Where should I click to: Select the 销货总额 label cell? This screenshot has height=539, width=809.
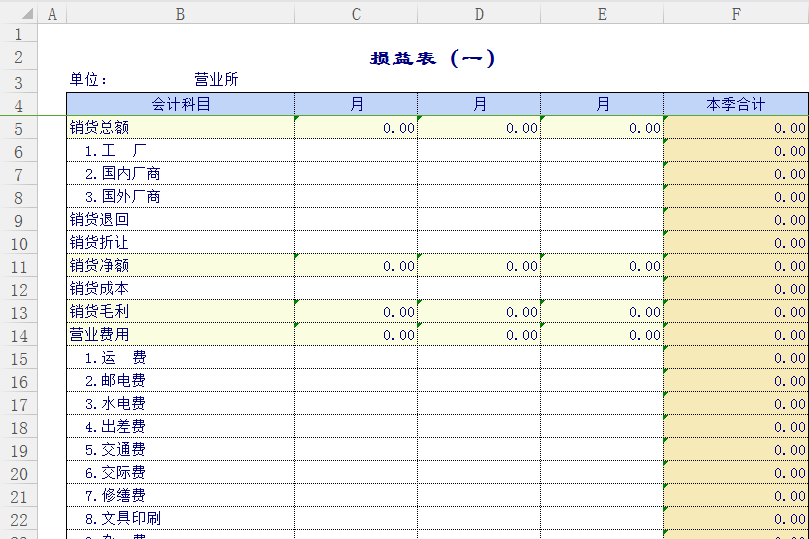pyautogui.click(x=180, y=128)
